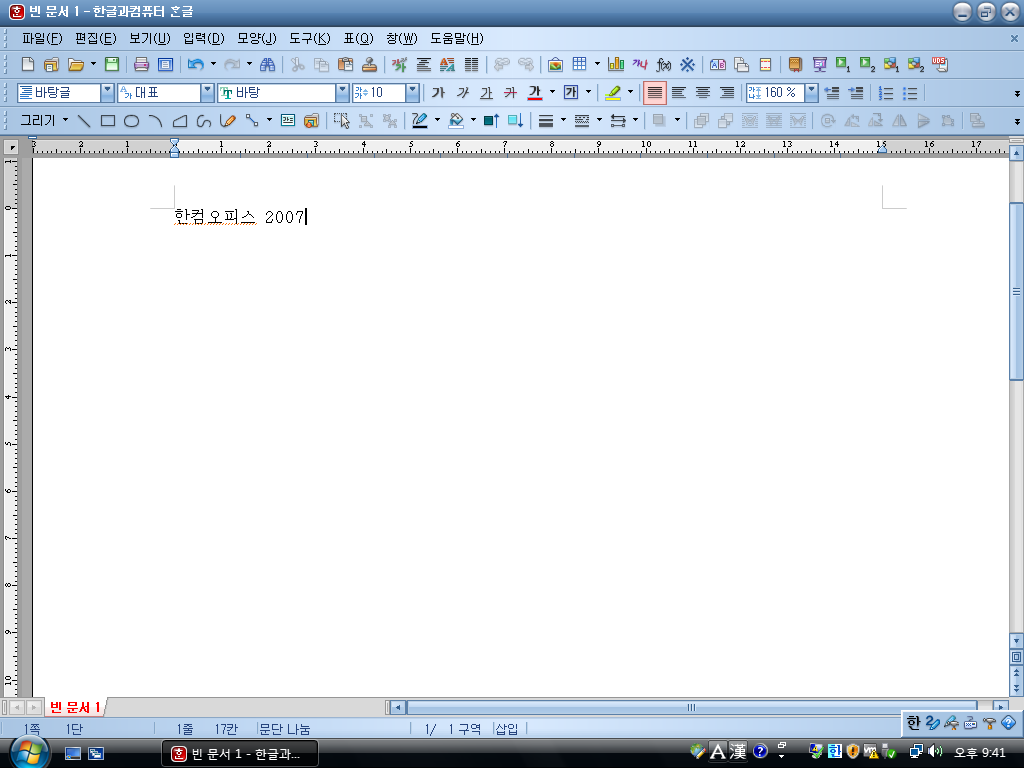The width and height of the screenshot is (1024, 768).
Task: Start a presentation with the projector screen icon
Action: click(x=819, y=64)
